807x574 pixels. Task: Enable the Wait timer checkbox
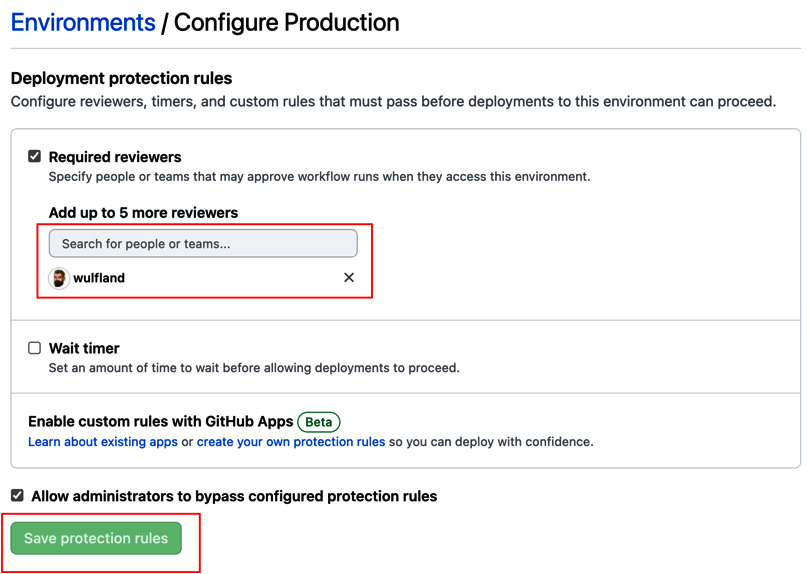(x=34, y=348)
